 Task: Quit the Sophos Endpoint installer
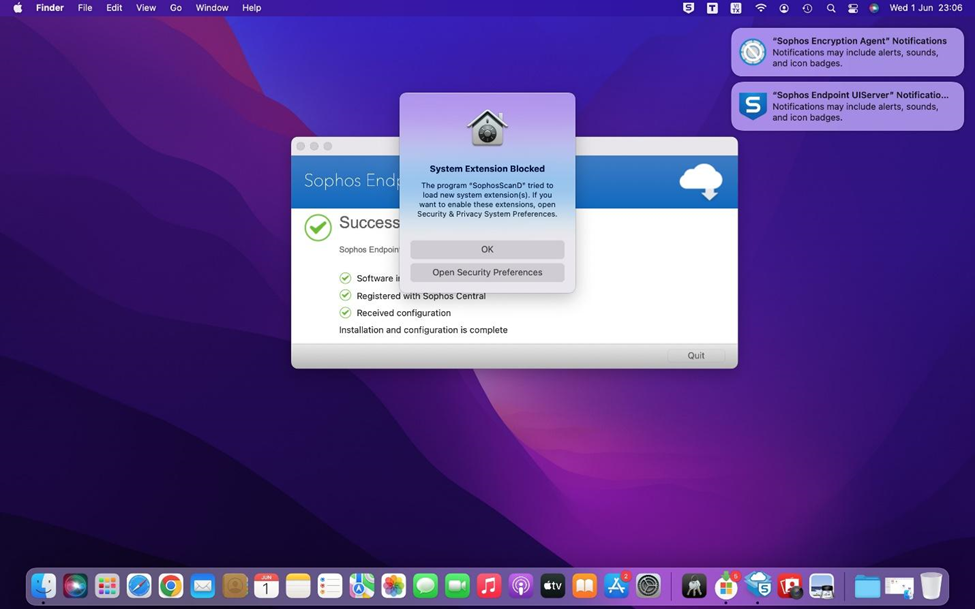pos(696,356)
